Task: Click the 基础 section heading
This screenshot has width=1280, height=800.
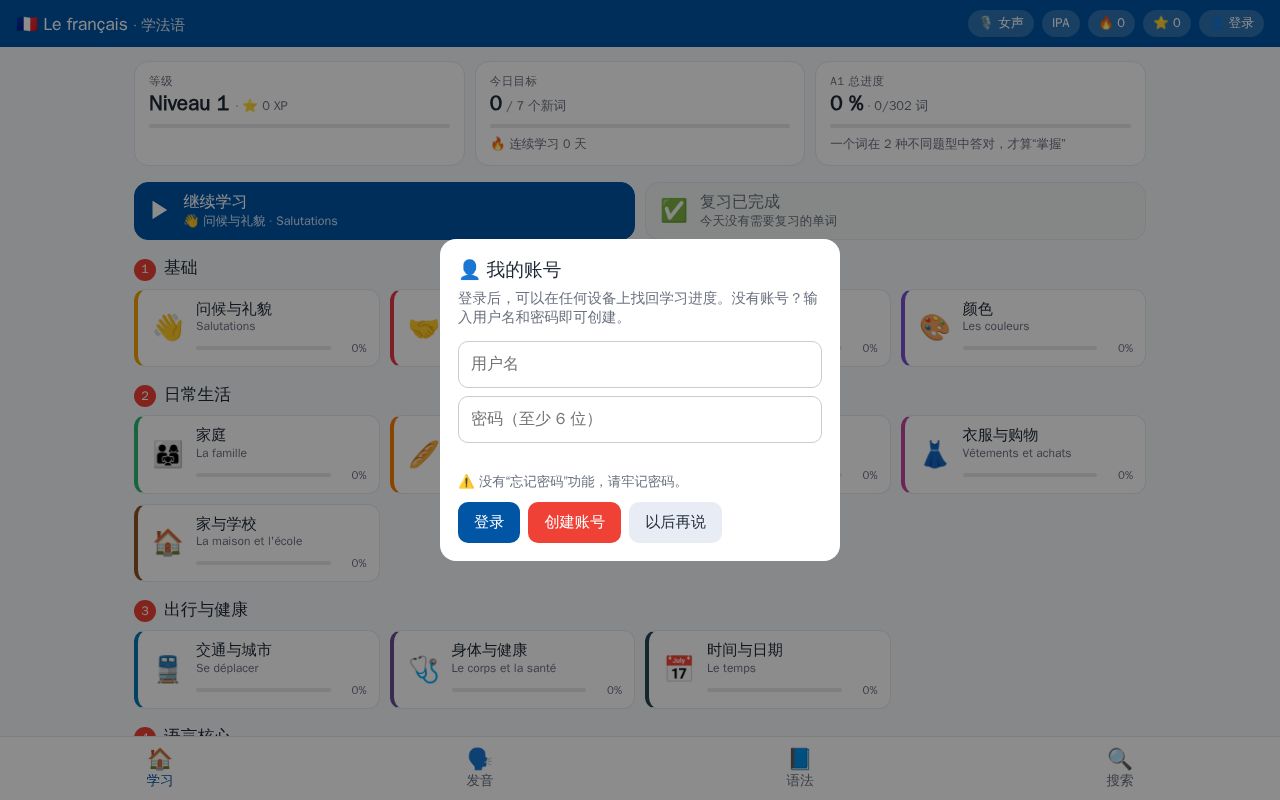Action: [x=181, y=268]
